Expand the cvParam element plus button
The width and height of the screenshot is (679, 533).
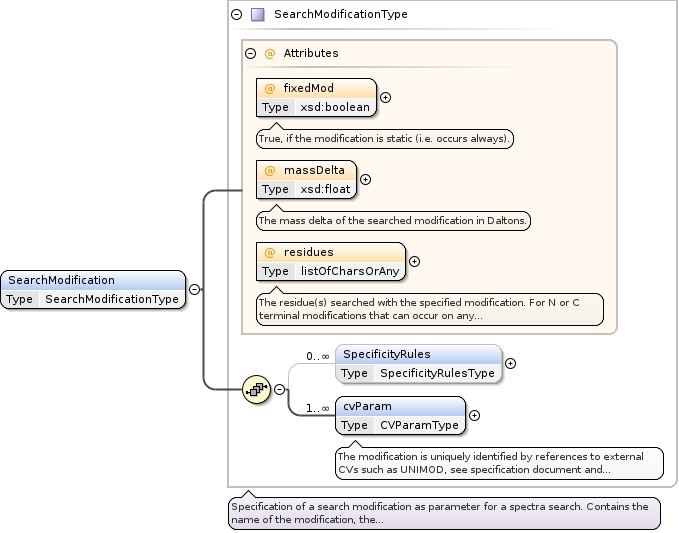coord(474,415)
